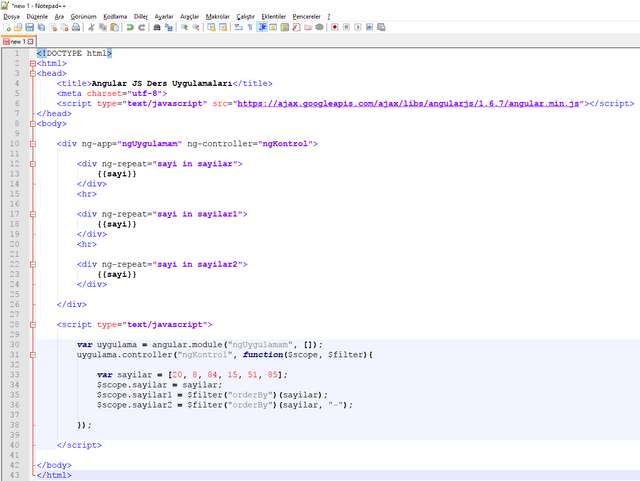This screenshot has height=481, width=640.
Task: Open a file using the folder icon
Action: (x=18, y=27)
